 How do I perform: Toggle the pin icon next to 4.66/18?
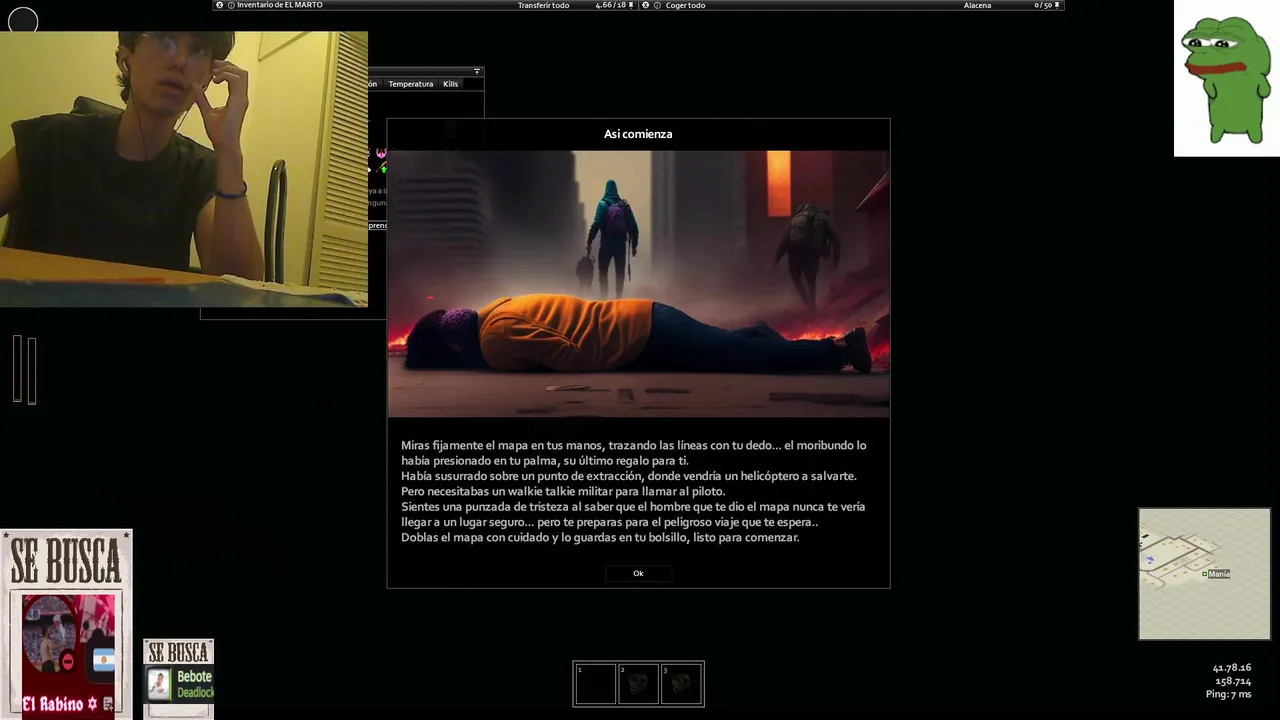pos(632,5)
